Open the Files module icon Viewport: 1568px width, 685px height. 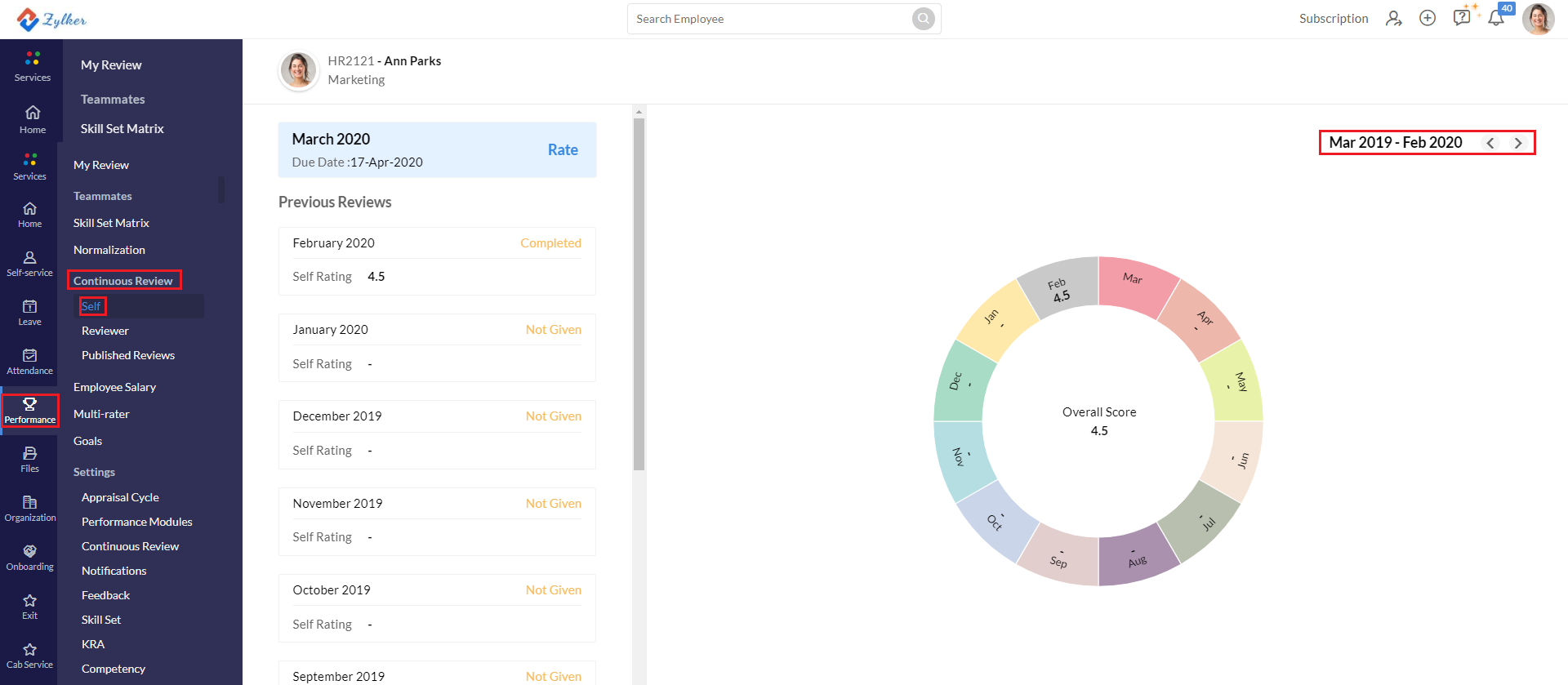click(x=29, y=460)
